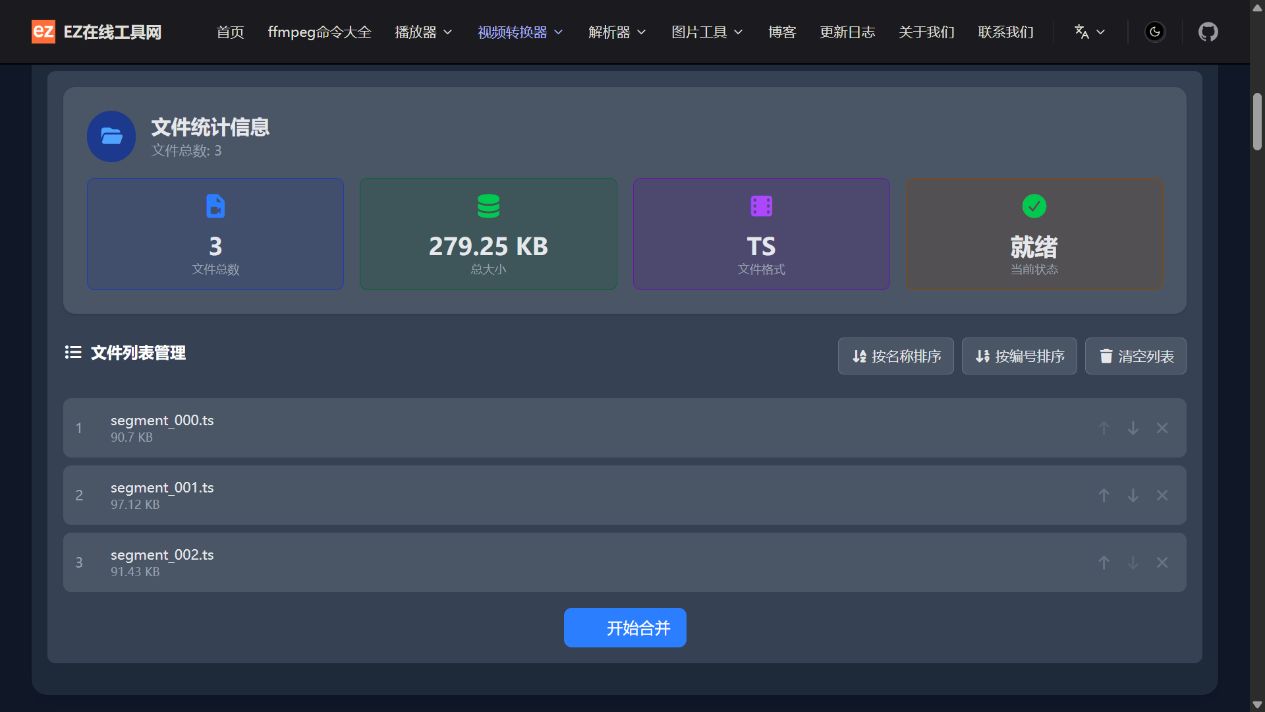Click the 90.7 KB size text

[132, 437]
